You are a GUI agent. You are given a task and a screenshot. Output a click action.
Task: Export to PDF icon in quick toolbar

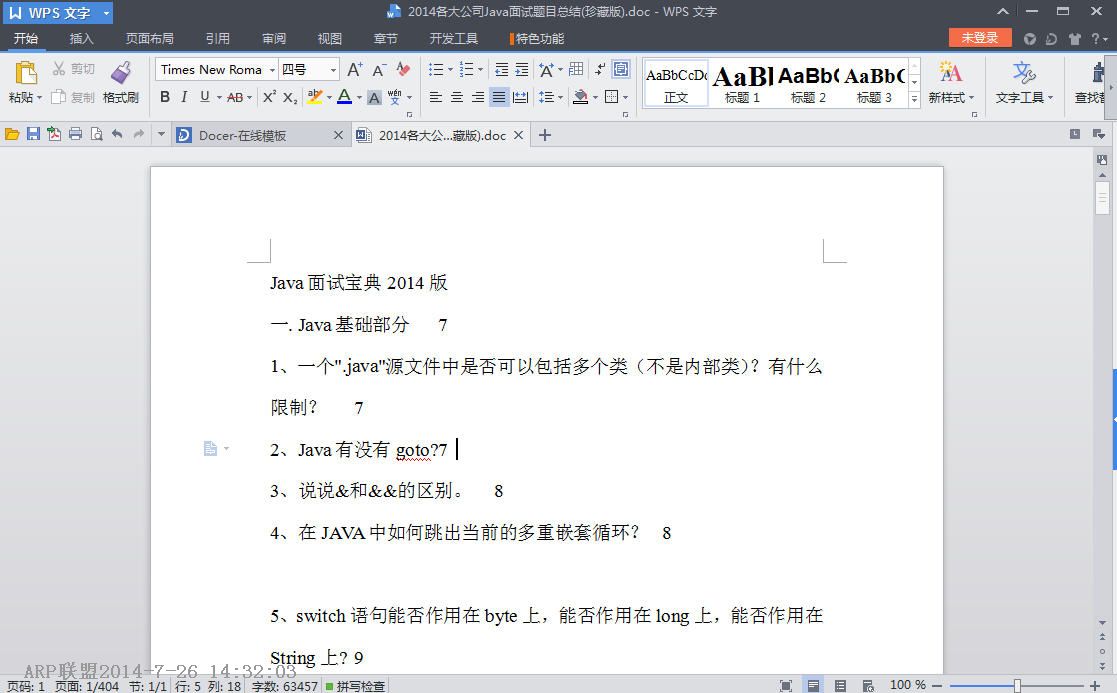coord(54,134)
